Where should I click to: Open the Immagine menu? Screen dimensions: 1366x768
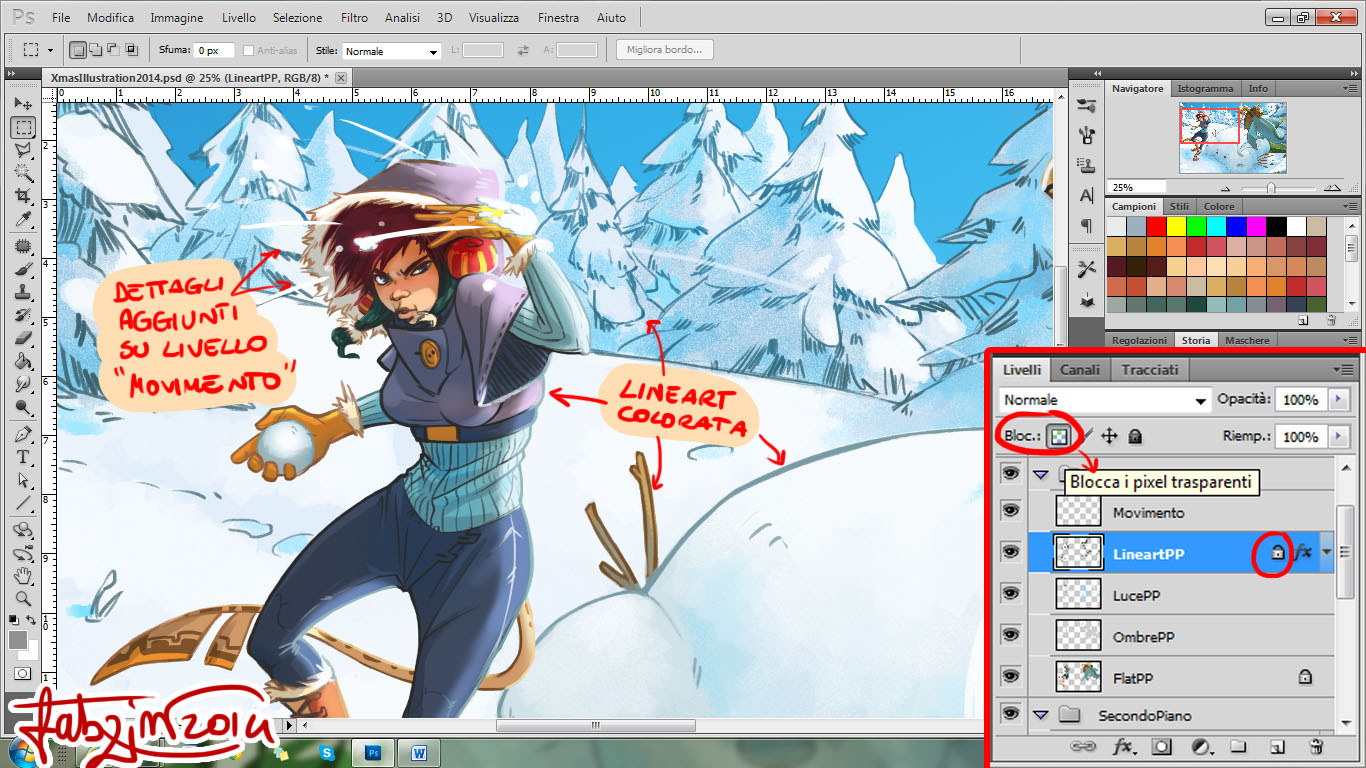[x=177, y=18]
